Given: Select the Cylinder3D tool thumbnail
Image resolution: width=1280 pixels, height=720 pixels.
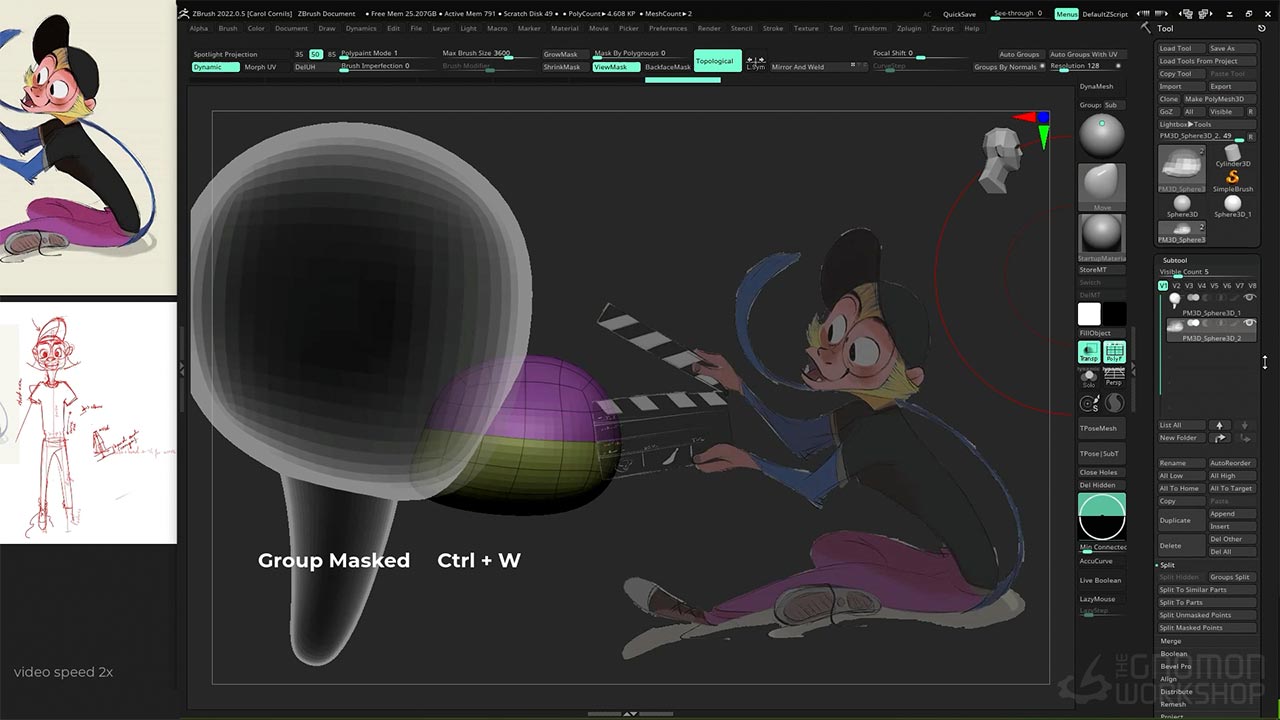Looking at the screenshot, I should pos(1232,154).
